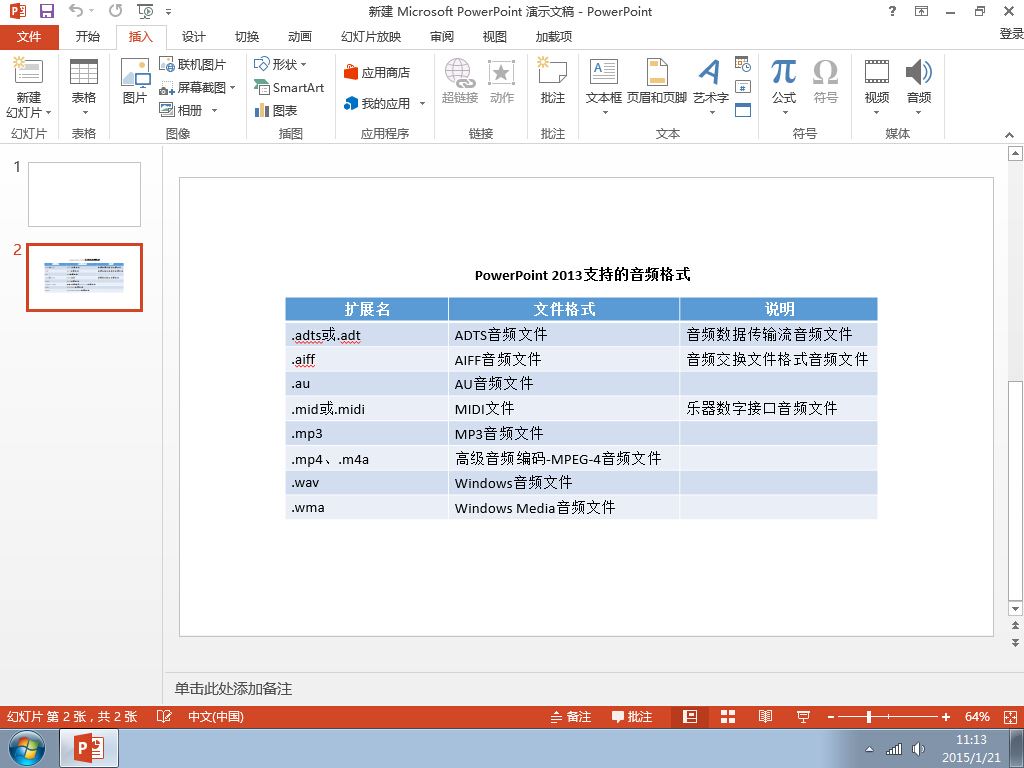Open PowerPoint help question mark
Image resolution: width=1024 pixels, height=768 pixels.
point(892,11)
